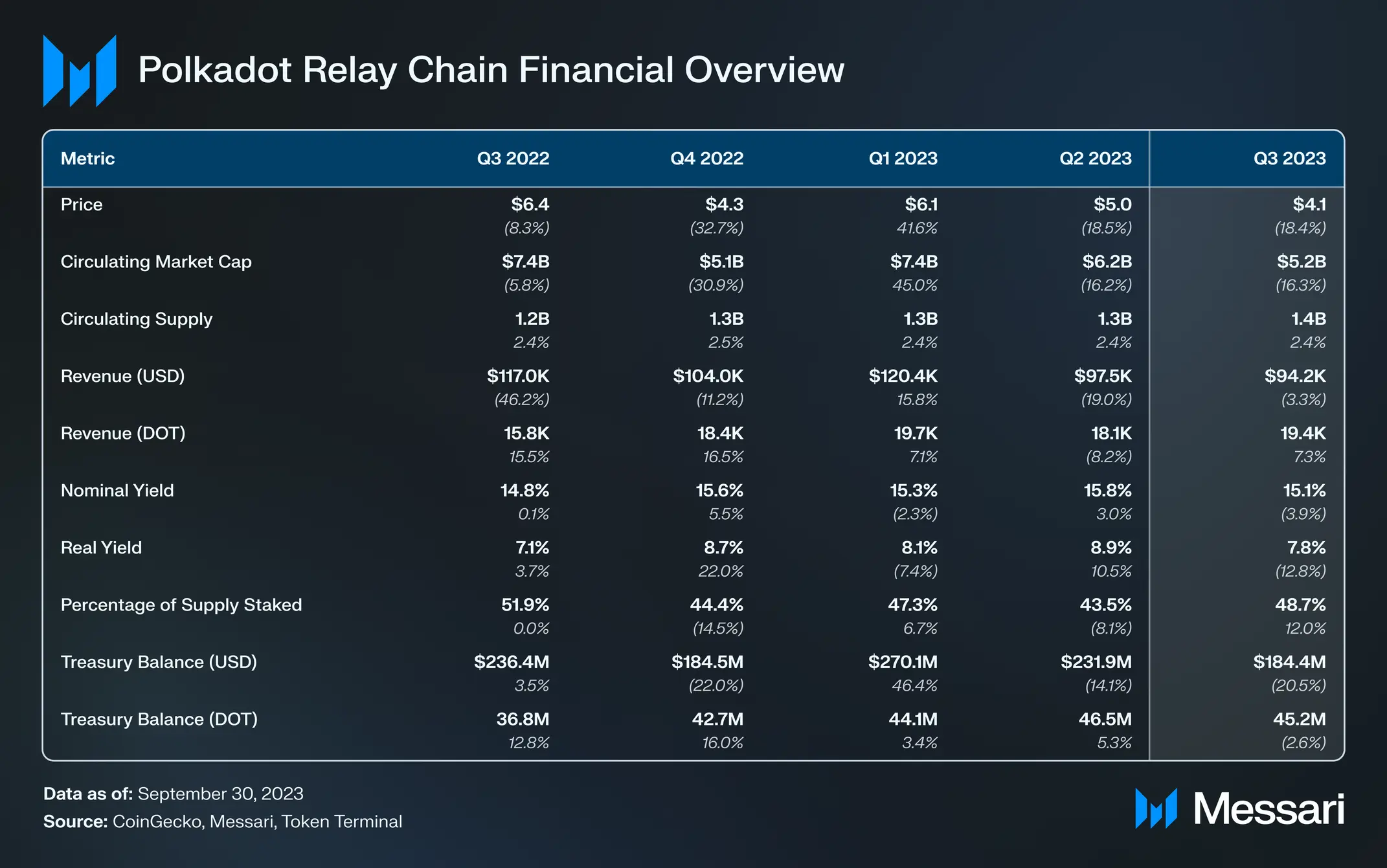Click the CoinGecko, Messari, Token Terminal source text
Image resolution: width=1387 pixels, height=868 pixels.
[x=257, y=821]
